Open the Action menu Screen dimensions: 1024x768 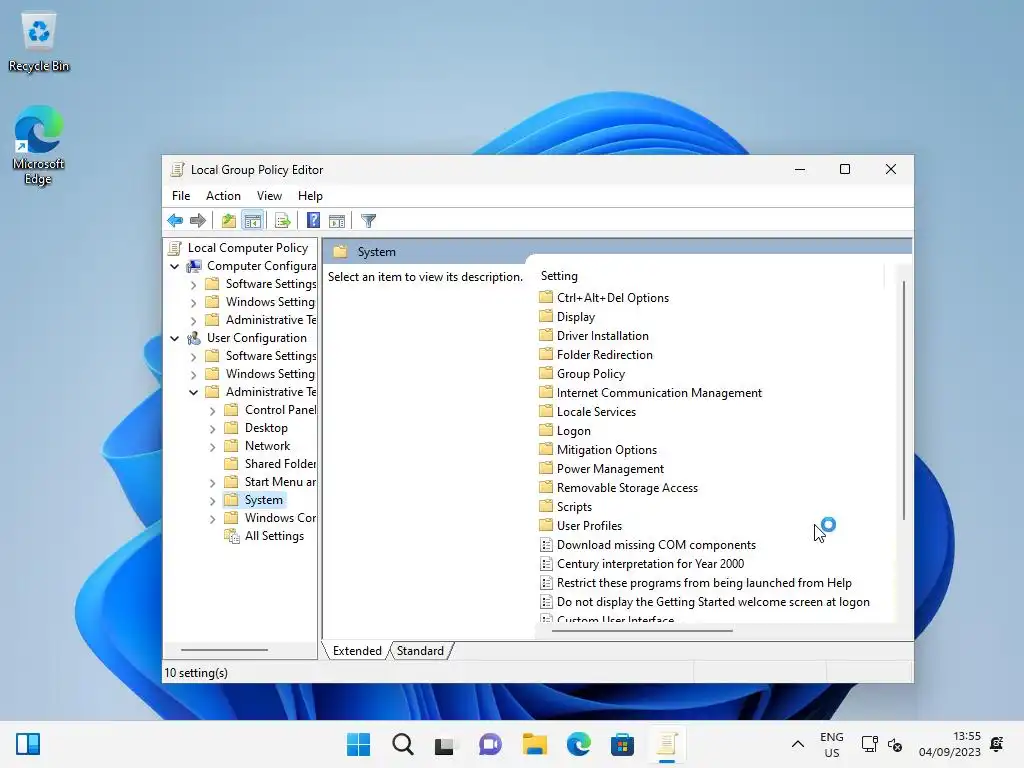click(223, 196)
